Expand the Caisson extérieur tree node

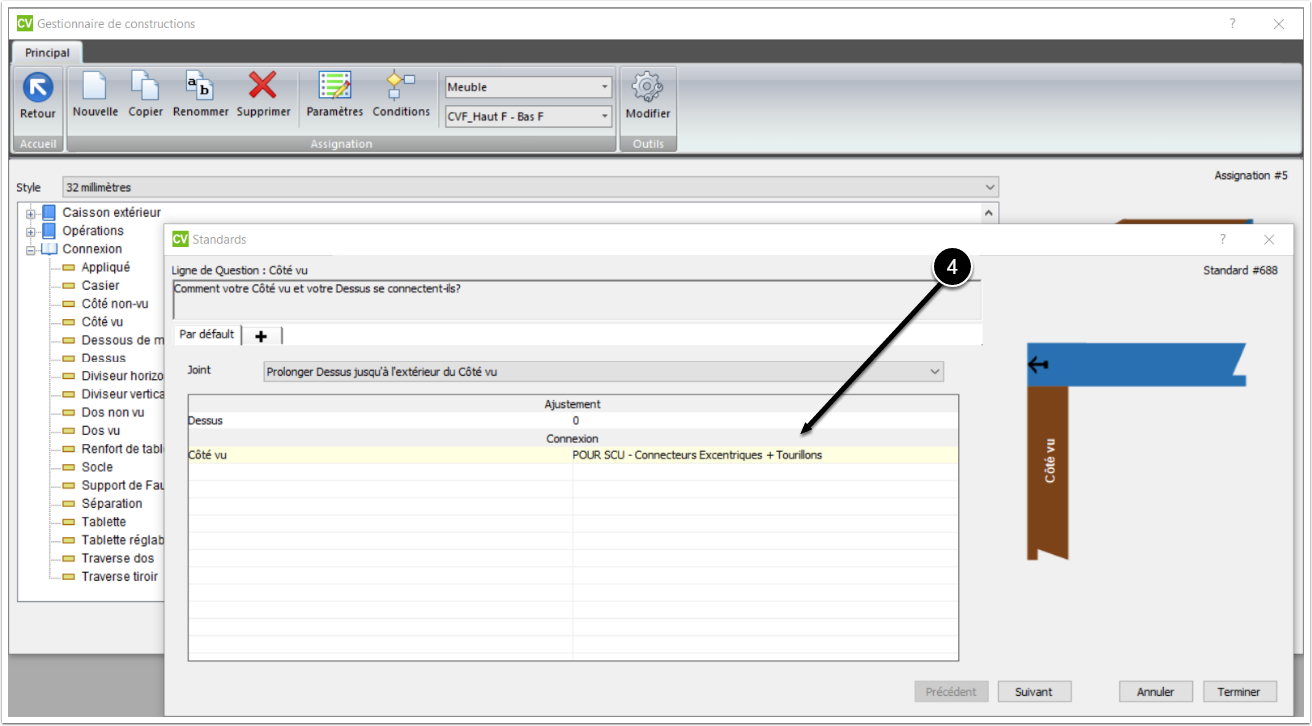pyautogui.click(x=31, y=213)
